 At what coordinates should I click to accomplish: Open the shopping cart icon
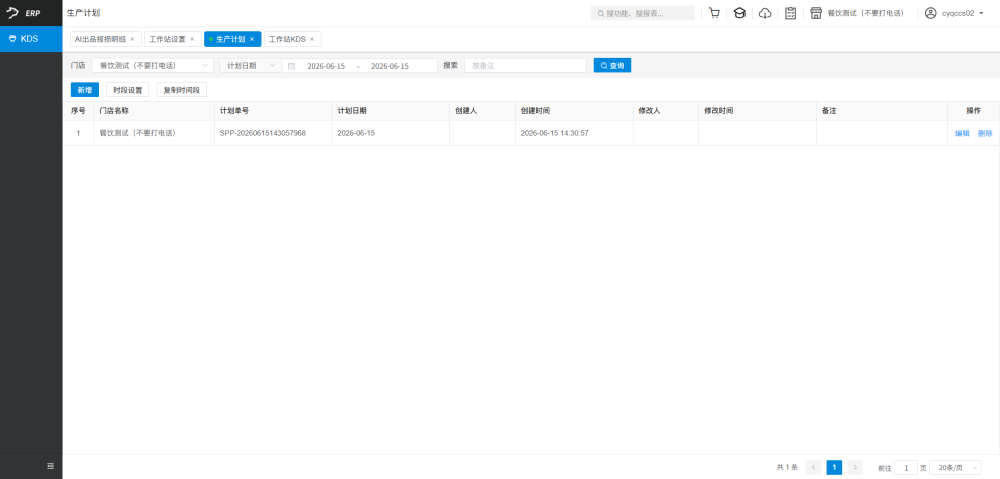[714, 13]
